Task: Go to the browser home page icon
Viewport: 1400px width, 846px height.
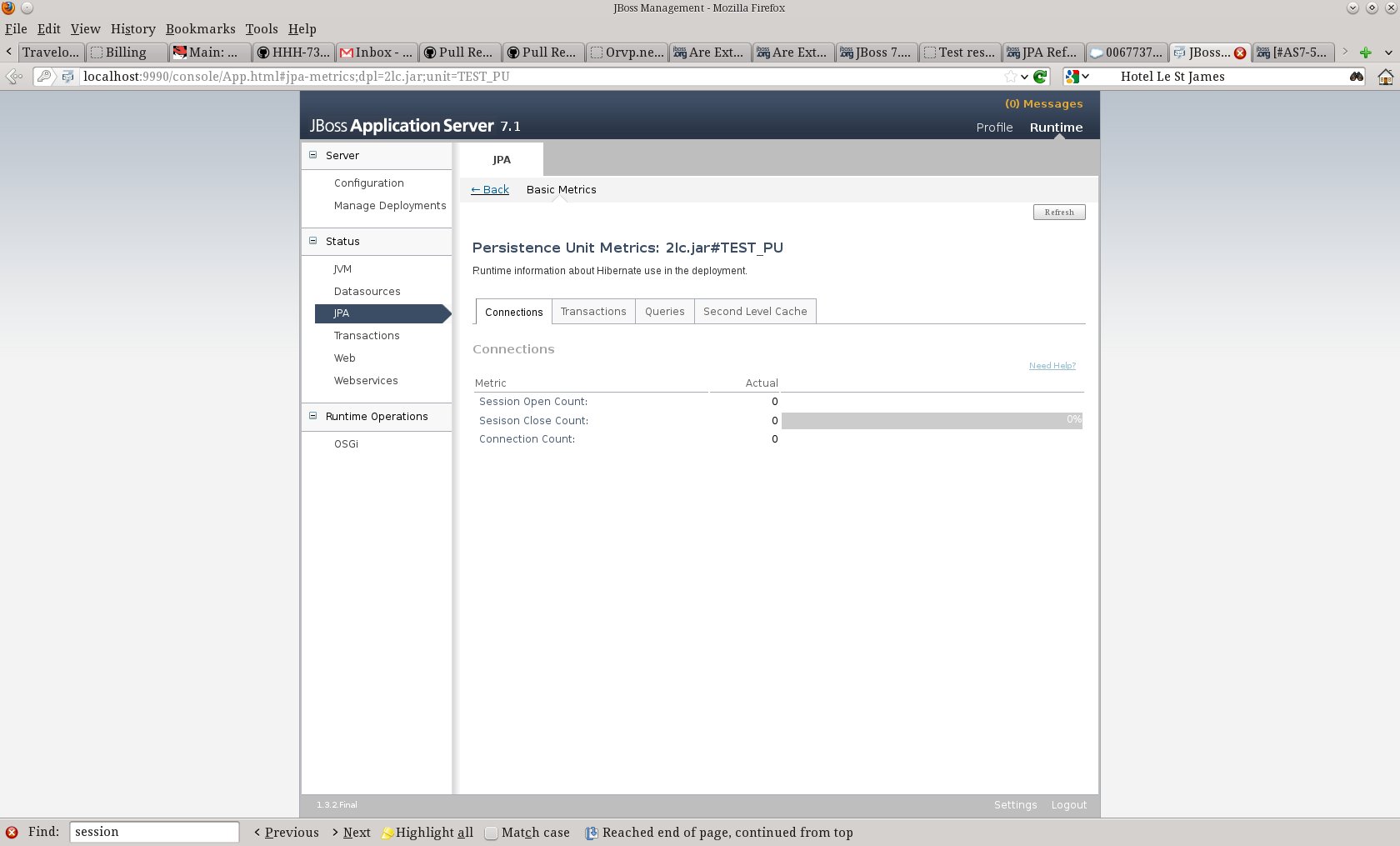Action: 1385,77
